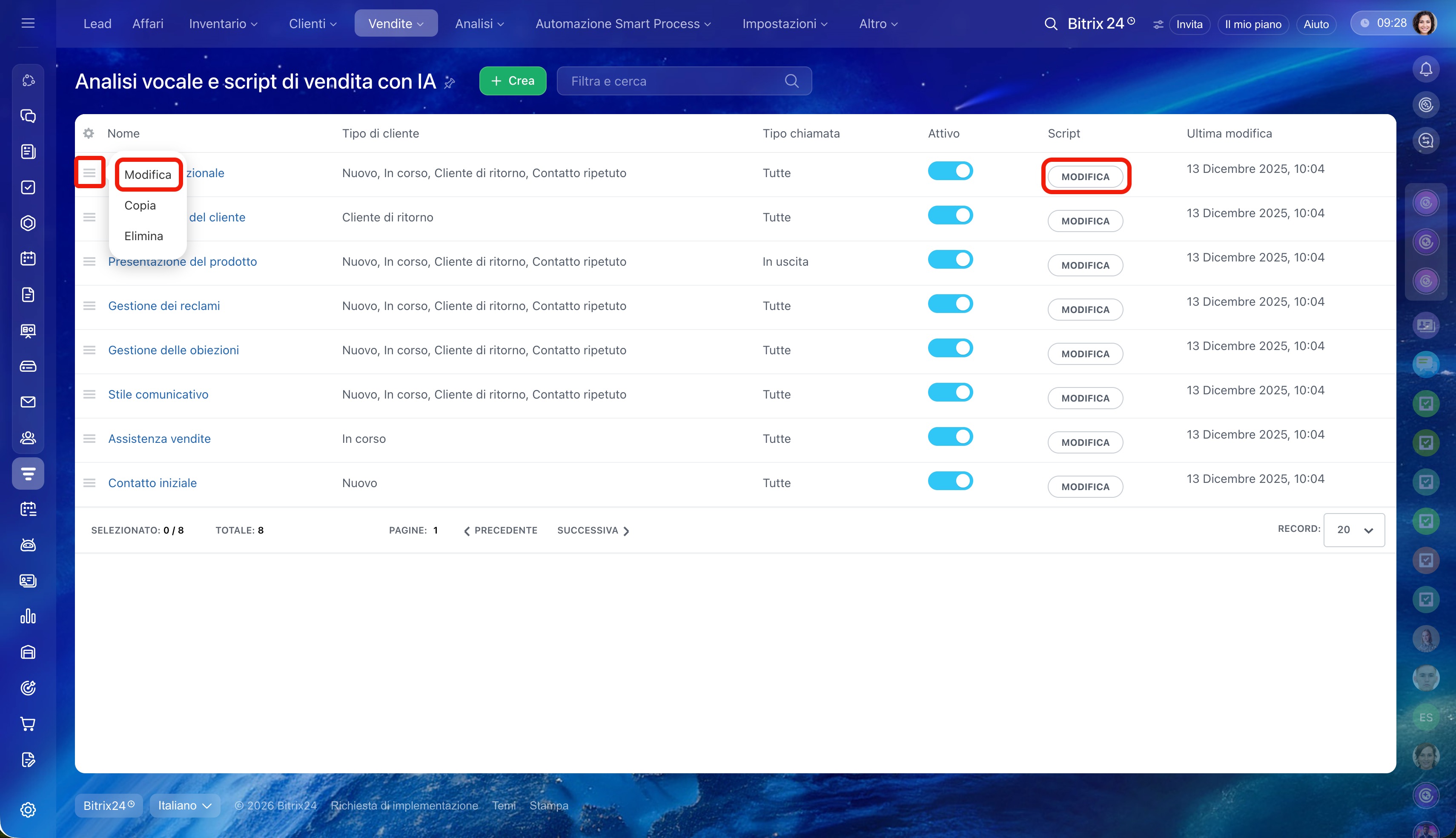Expand the Inventario menu
Image resolution: width=1456 pixels, height=838 pixels.
click(x=223, y=24)
